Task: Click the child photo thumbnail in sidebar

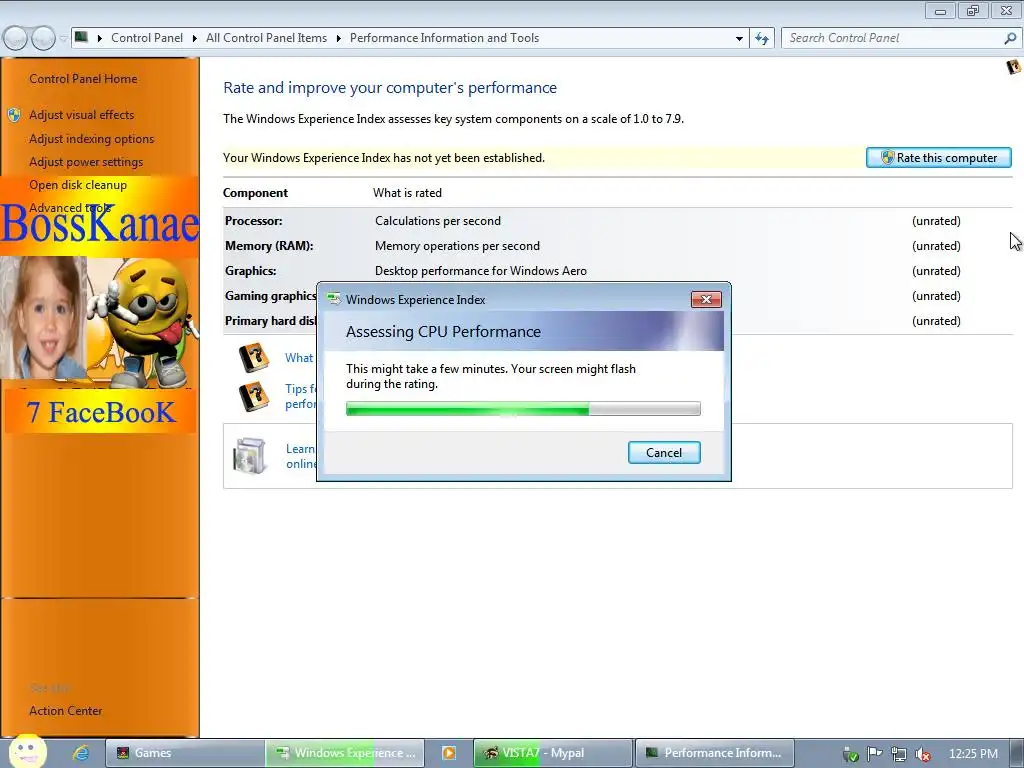Action: tap(43, 318)
